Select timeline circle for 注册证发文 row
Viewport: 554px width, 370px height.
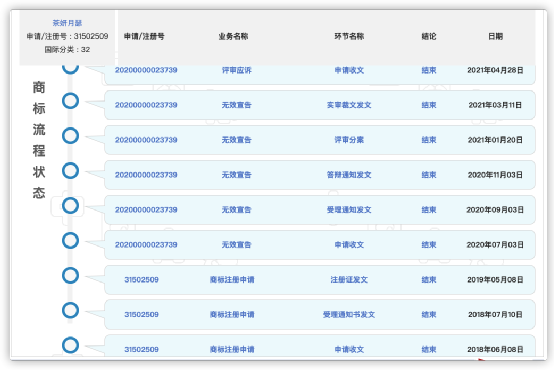pyautogui.click(x=70, y=275)
